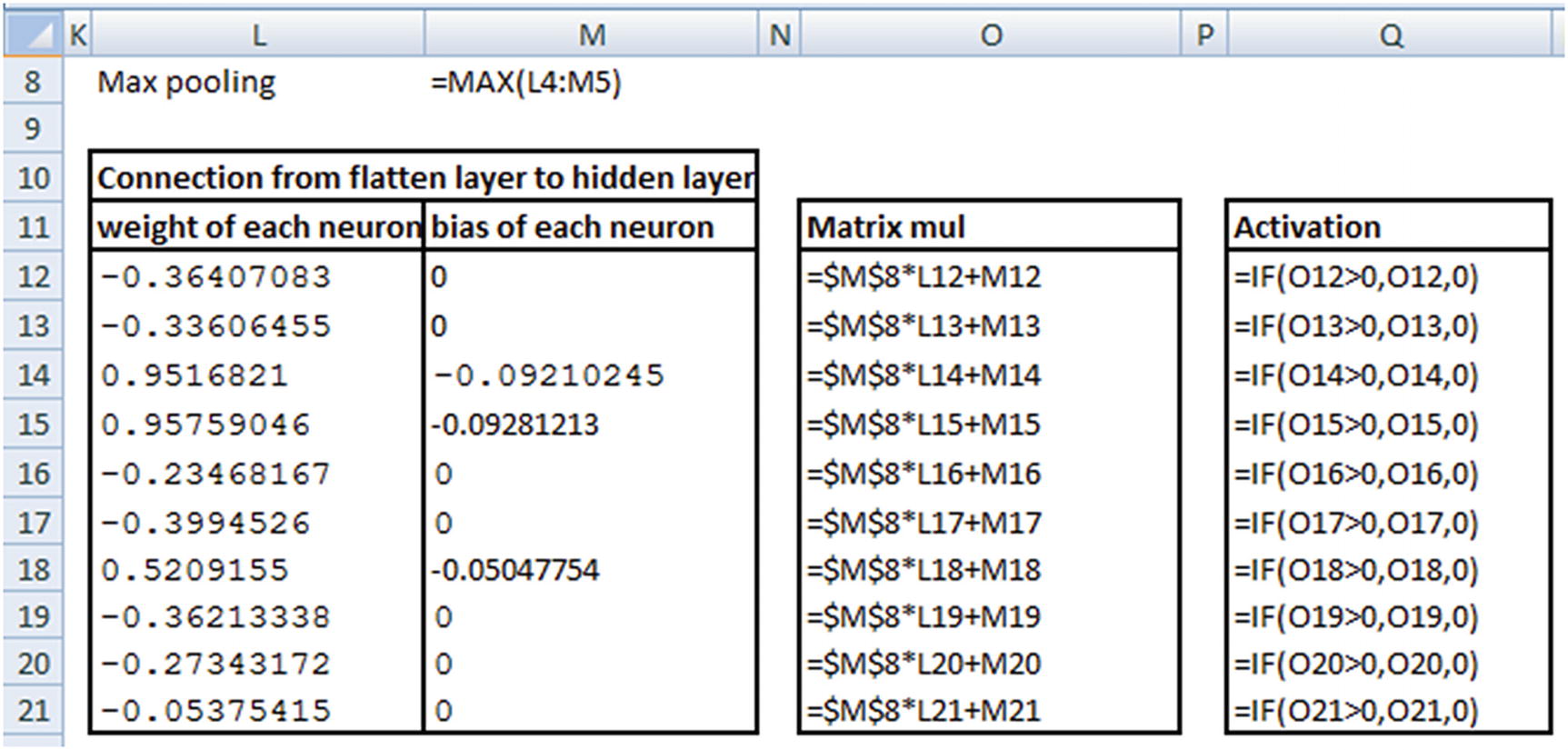Select formula cell =$M$8*L12+M12
This screenshot has height=750, width=1568.
990,275
